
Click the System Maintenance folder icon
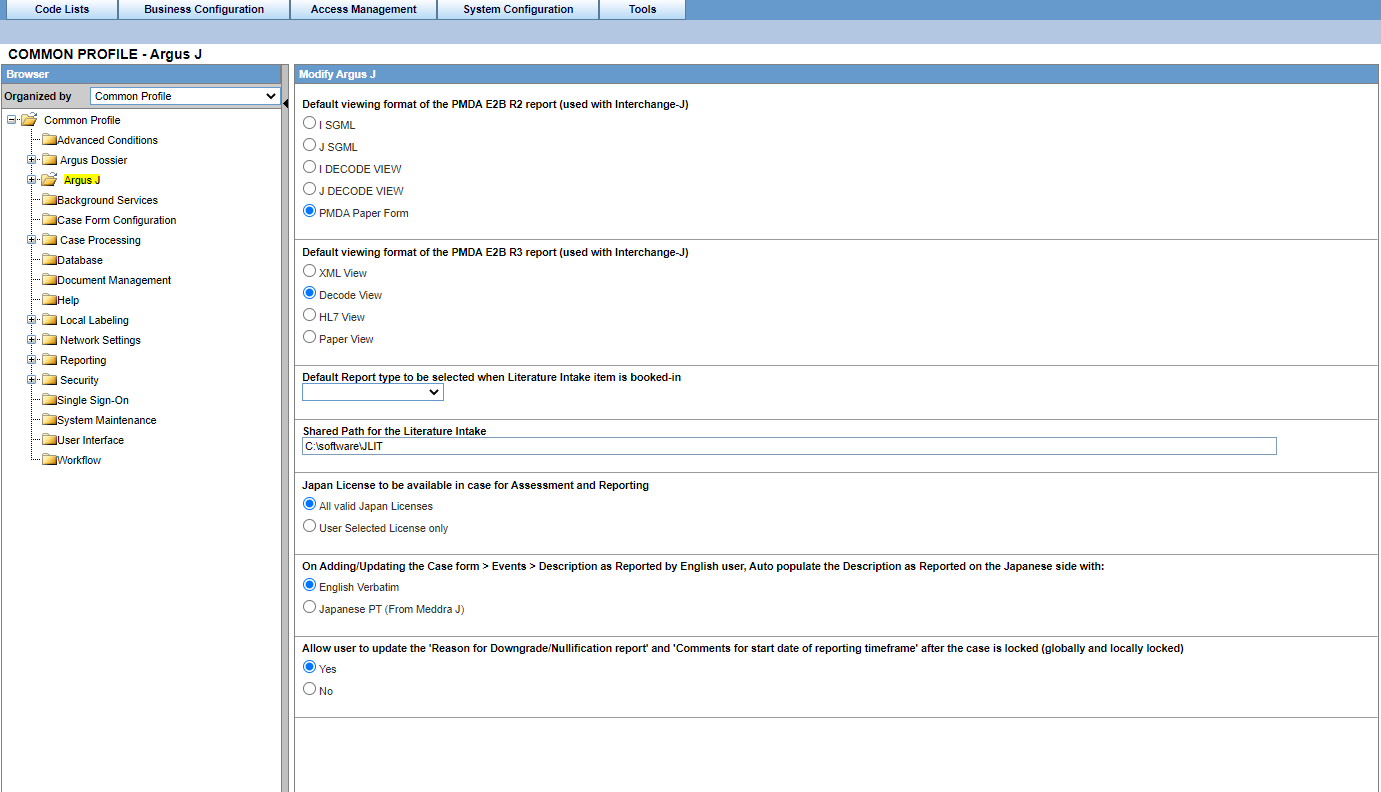tap(49, 420)
